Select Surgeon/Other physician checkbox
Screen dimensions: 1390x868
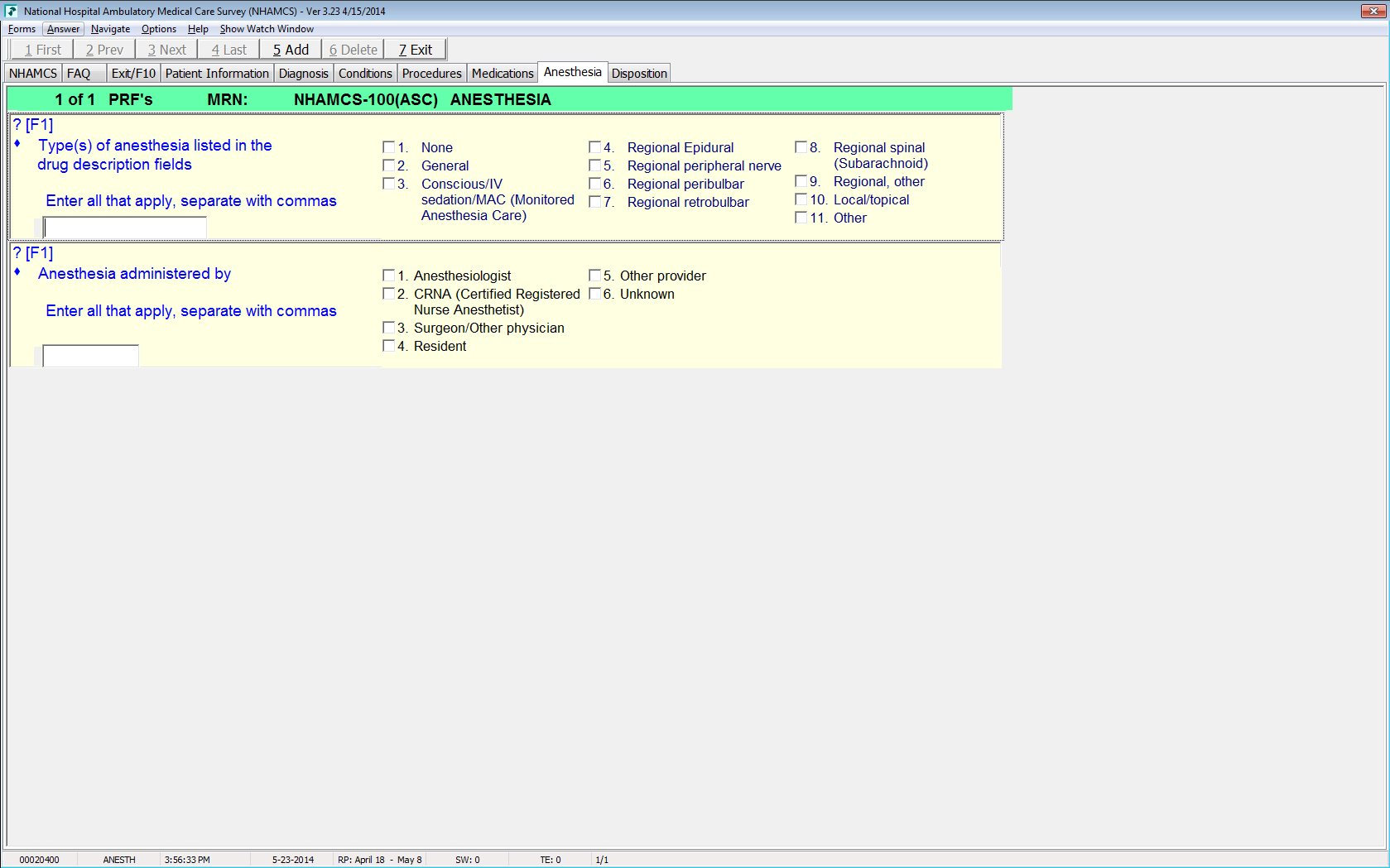coord(388,328)
